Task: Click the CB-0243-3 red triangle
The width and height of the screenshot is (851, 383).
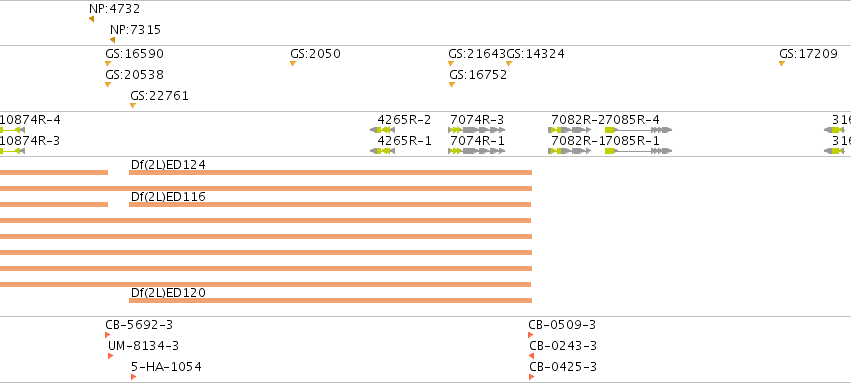Action: (531, 356)
